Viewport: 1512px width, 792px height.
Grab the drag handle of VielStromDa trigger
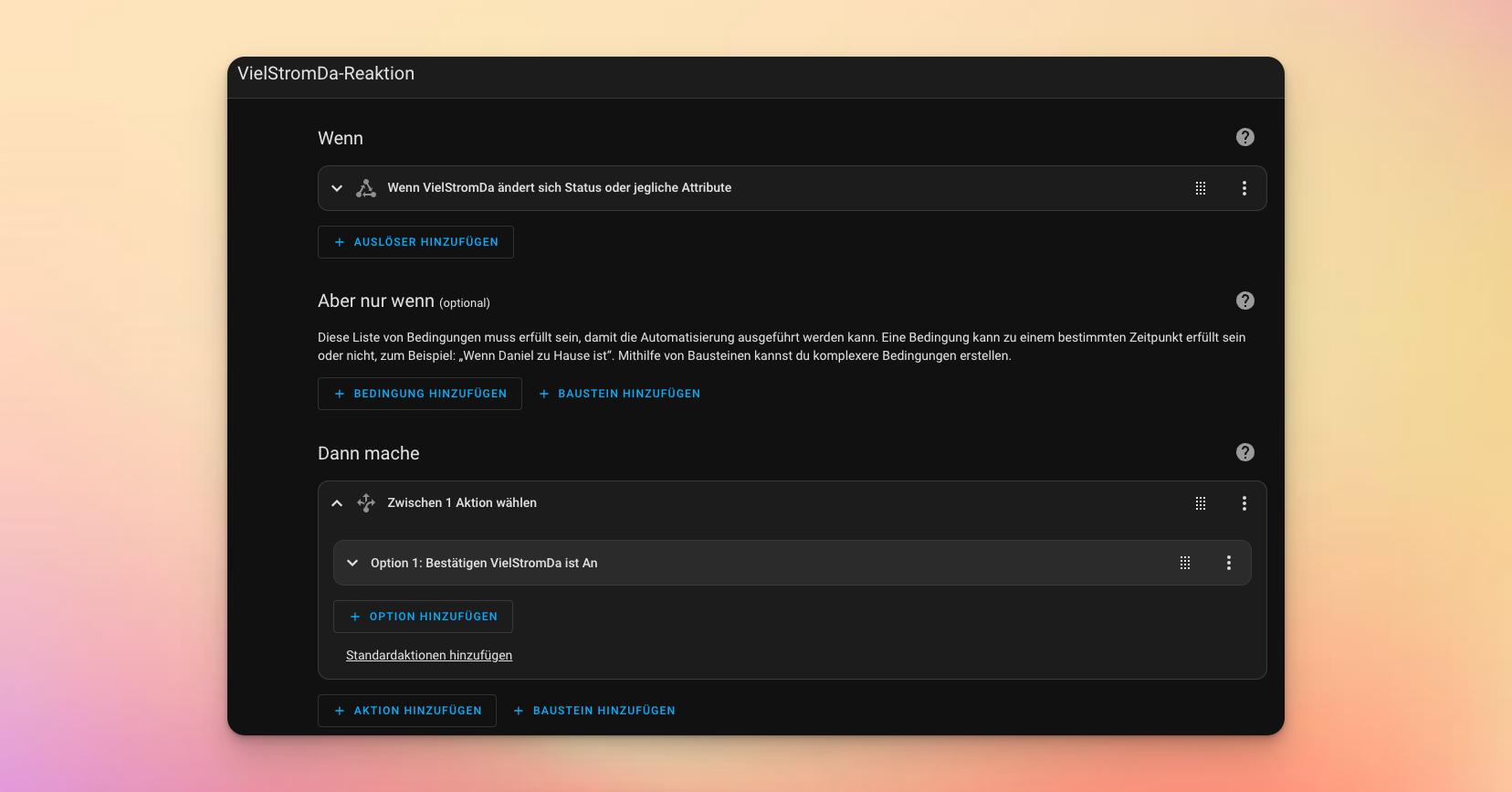(x=1201, y=188)
